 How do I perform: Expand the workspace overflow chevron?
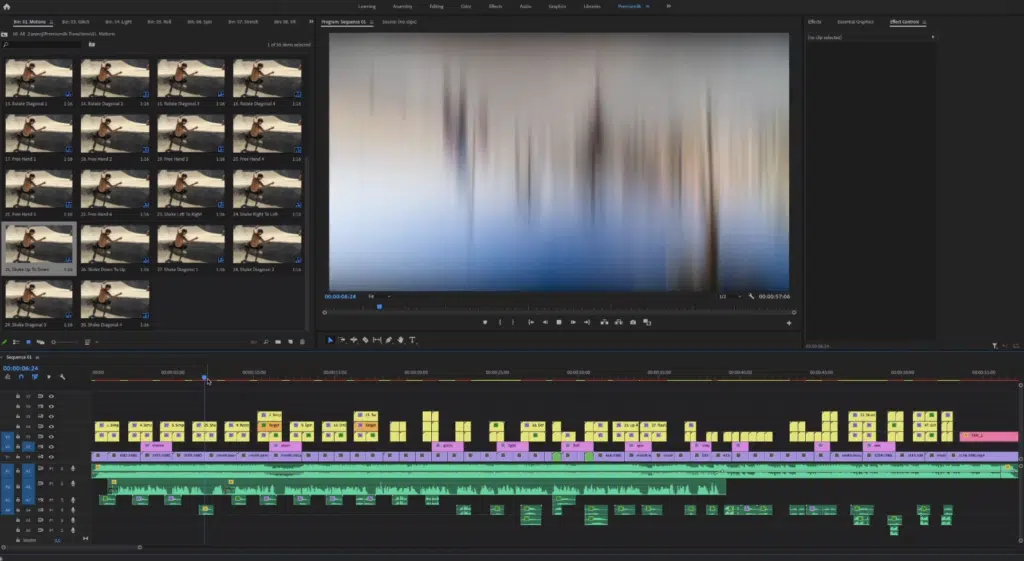(669, 6)
